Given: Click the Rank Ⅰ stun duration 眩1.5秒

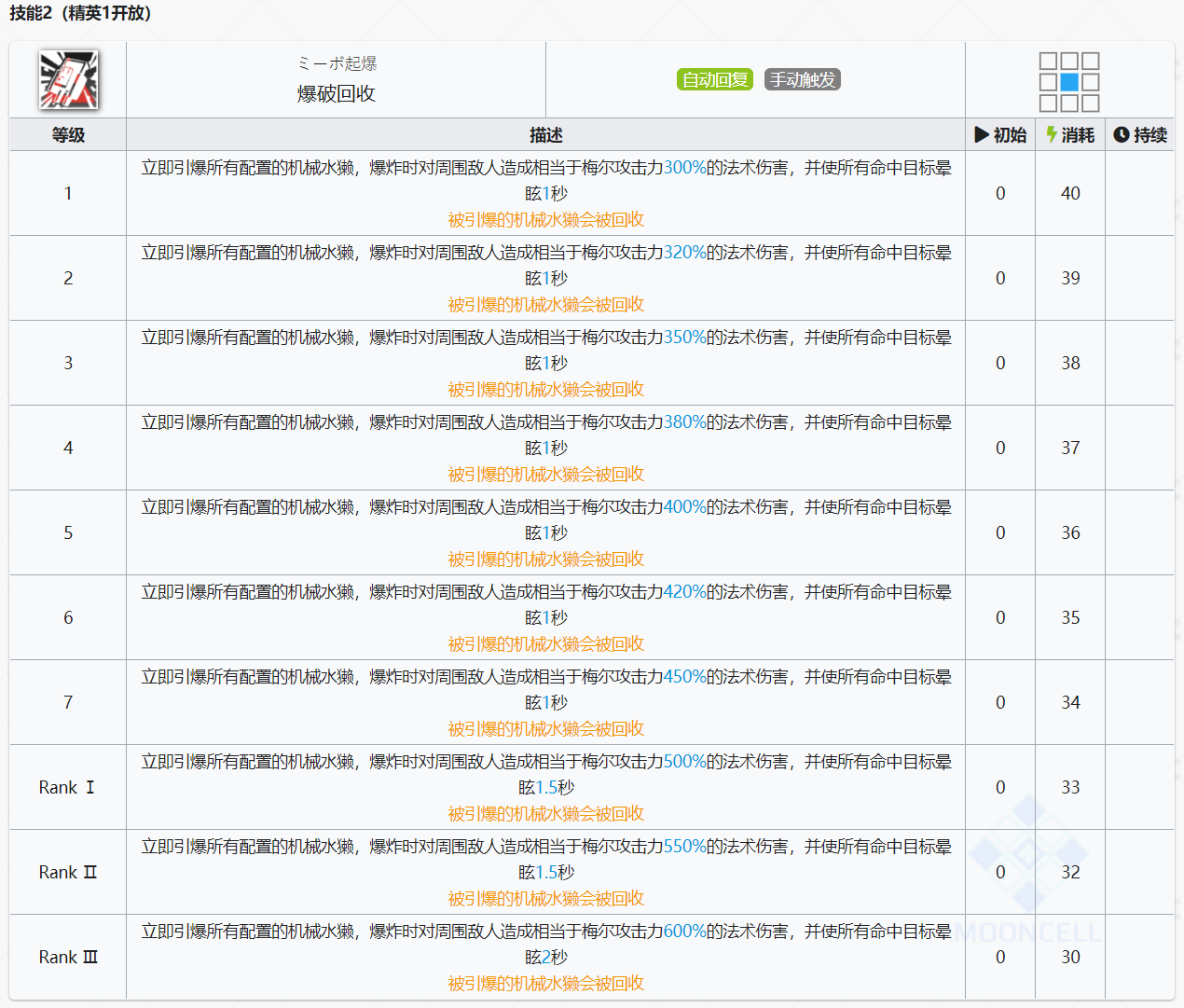Looking at the screenshot, I should [546, 788].
